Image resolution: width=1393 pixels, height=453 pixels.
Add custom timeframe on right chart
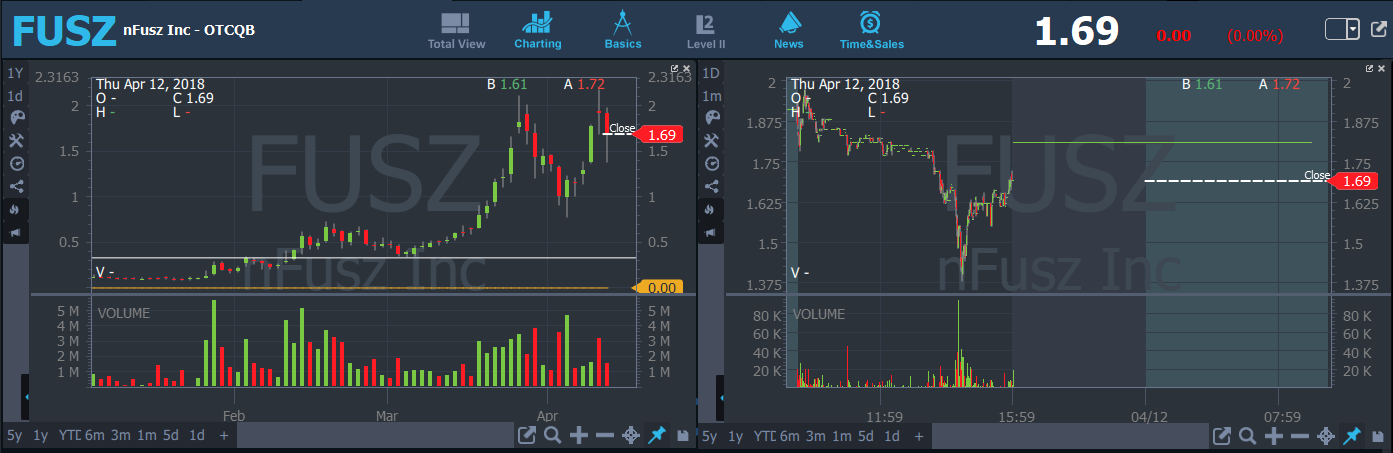click(919, 436)
